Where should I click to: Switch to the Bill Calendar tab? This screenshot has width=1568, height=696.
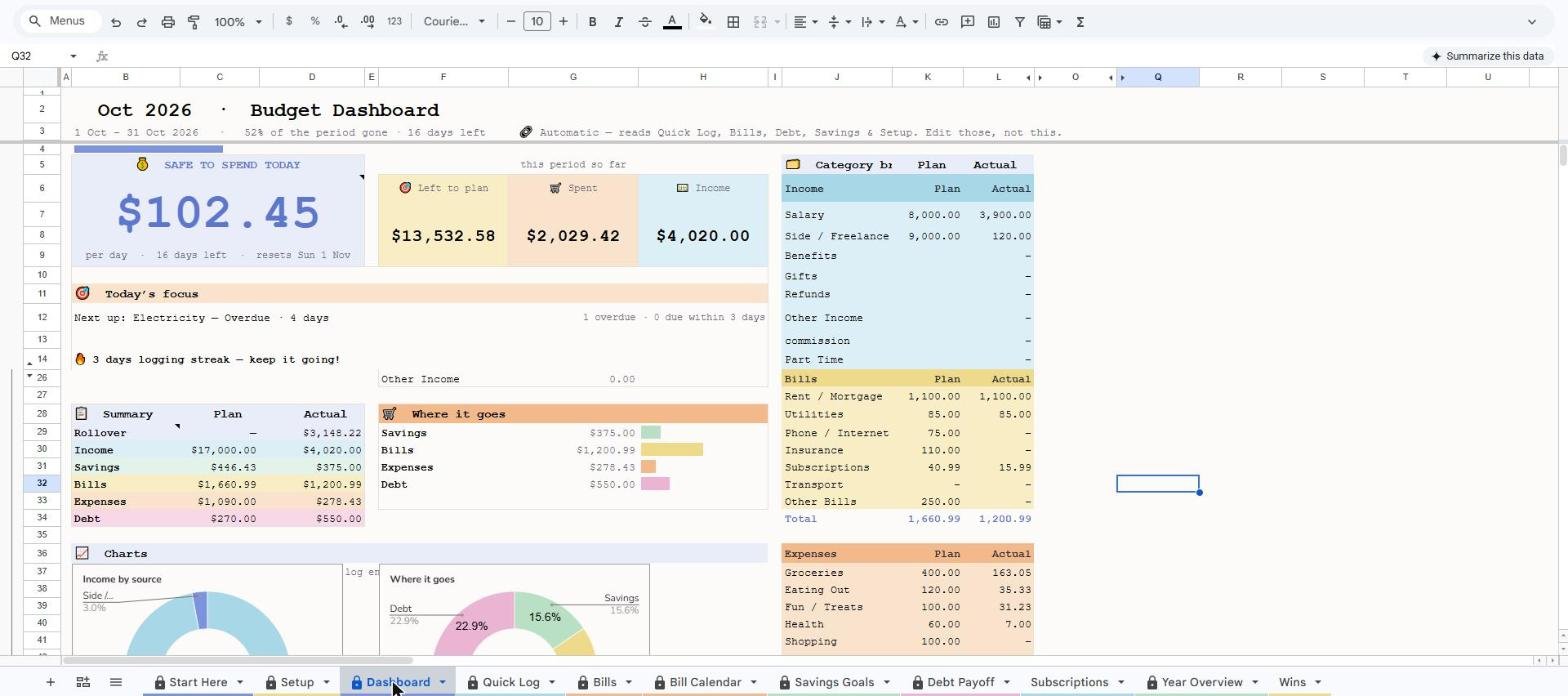705,682
